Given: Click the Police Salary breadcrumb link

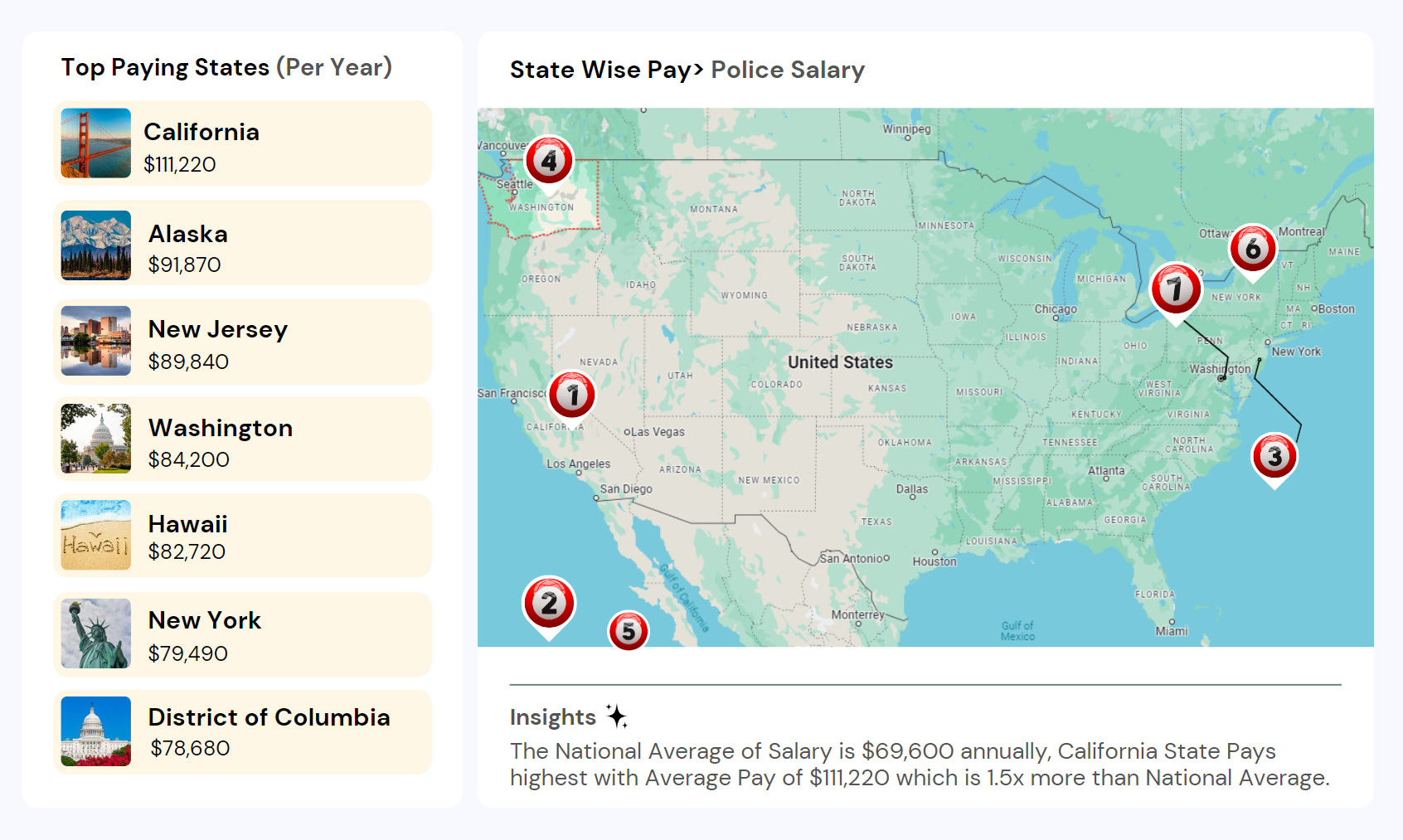Looking at the screenshot, I should pos(788,70).
